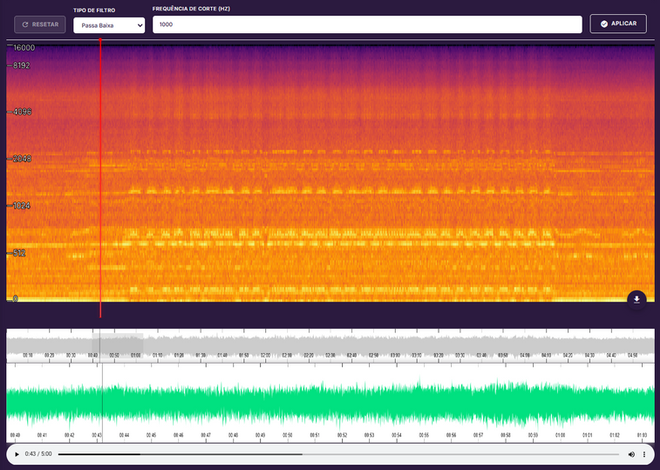The height and width of the screenshot is (470, 660).
Task: Click the Frequência de Corte input field
Action: 367,24
